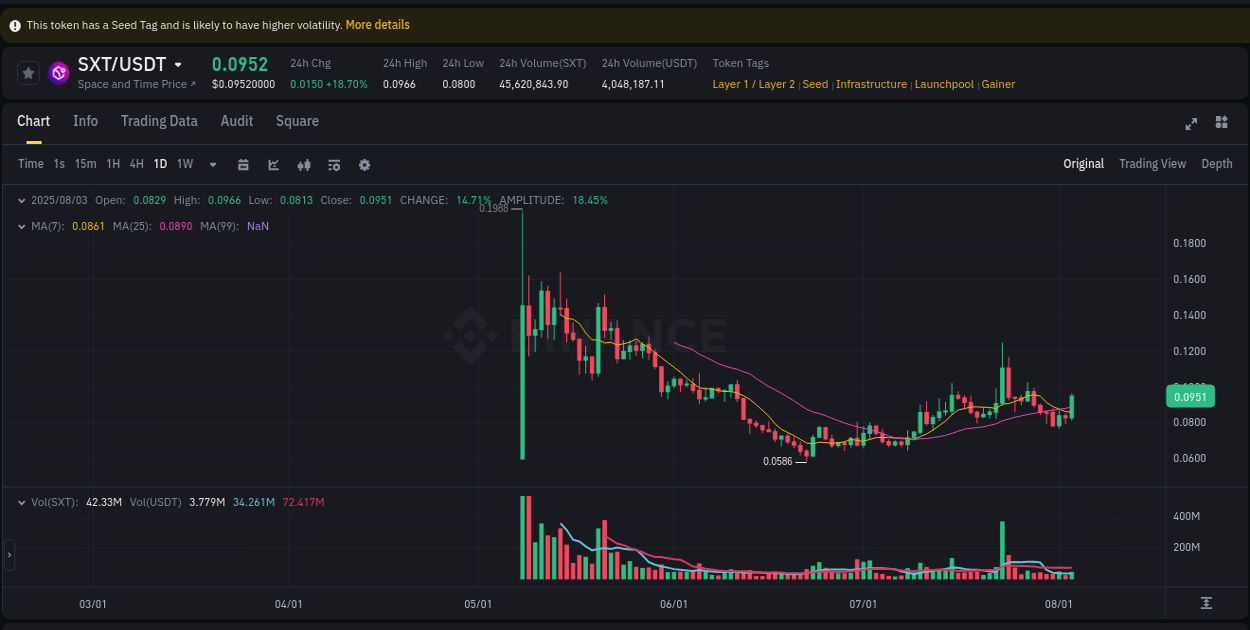This screenshot has width=1250, height=630.
Task: Select the 1W timeframe
Action: tap(184, 163)
